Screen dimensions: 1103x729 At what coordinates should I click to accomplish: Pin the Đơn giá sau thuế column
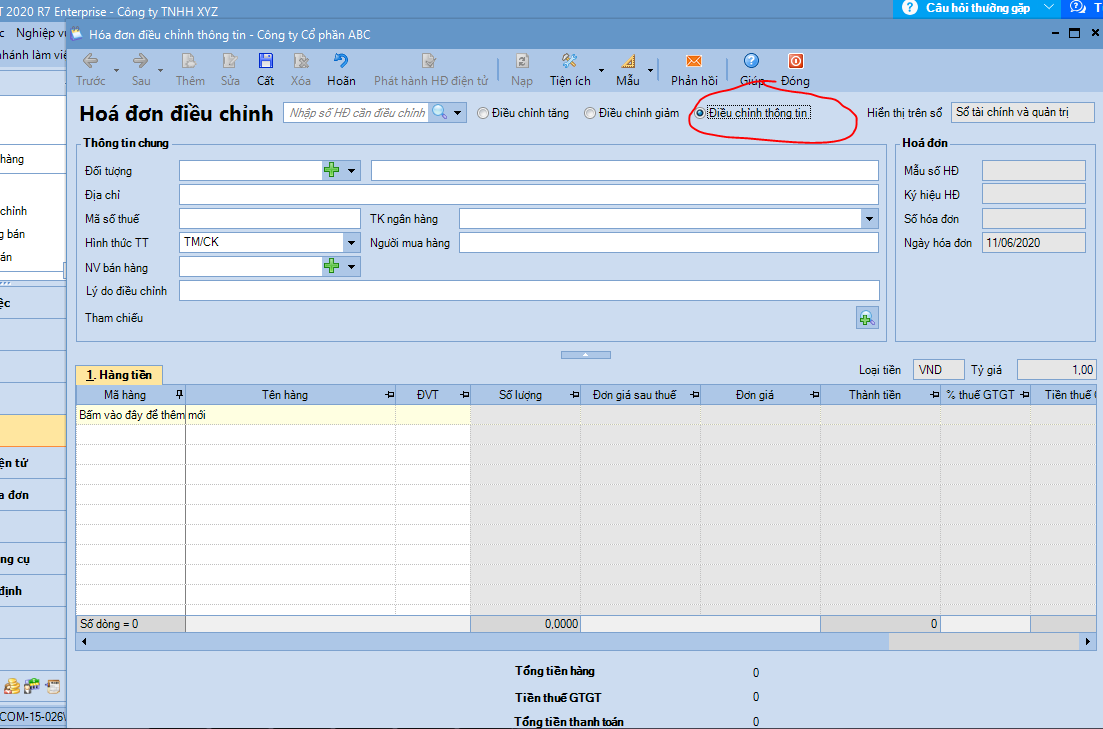[x=694, y=395]
